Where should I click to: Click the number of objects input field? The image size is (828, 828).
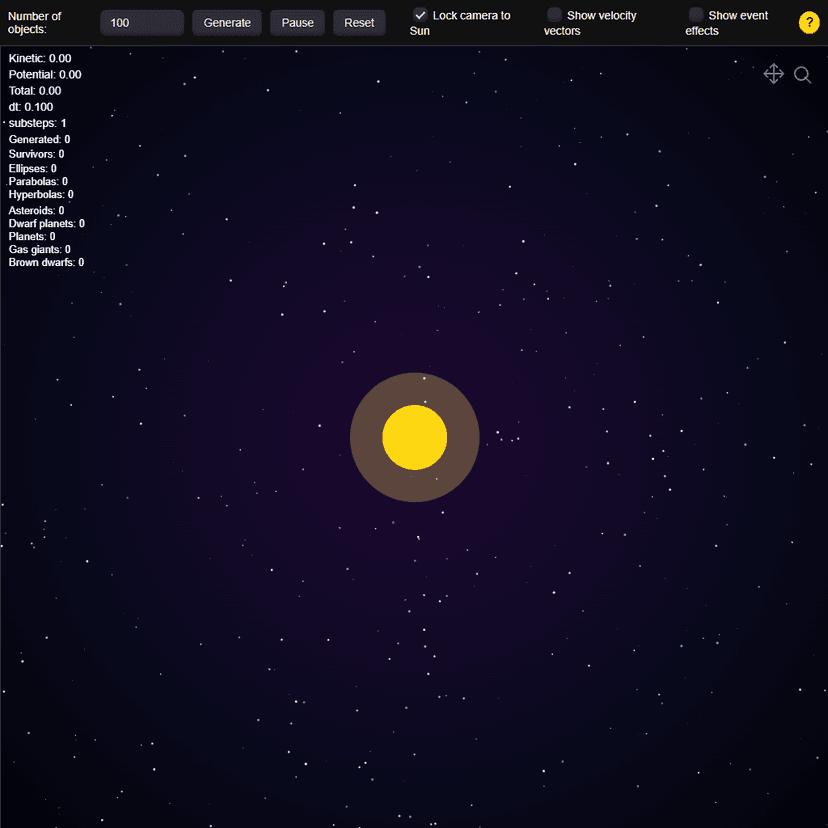coord(141,22)
